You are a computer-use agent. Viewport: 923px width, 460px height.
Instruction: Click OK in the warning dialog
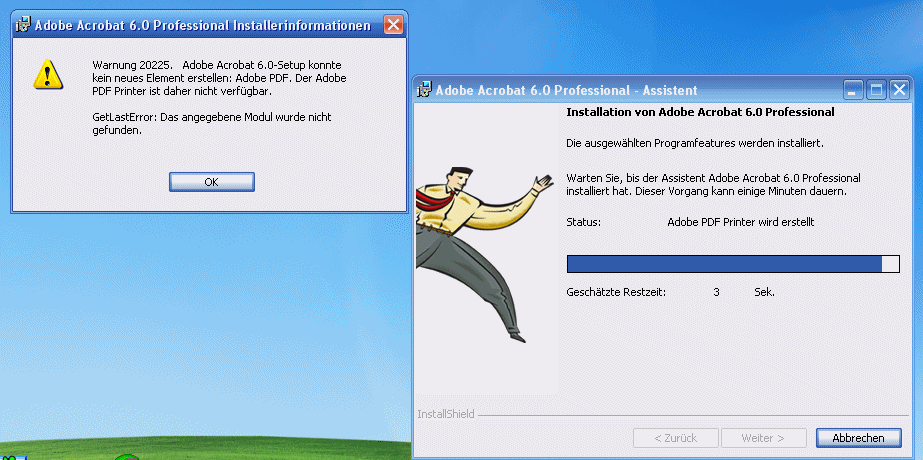click(211, 182)
